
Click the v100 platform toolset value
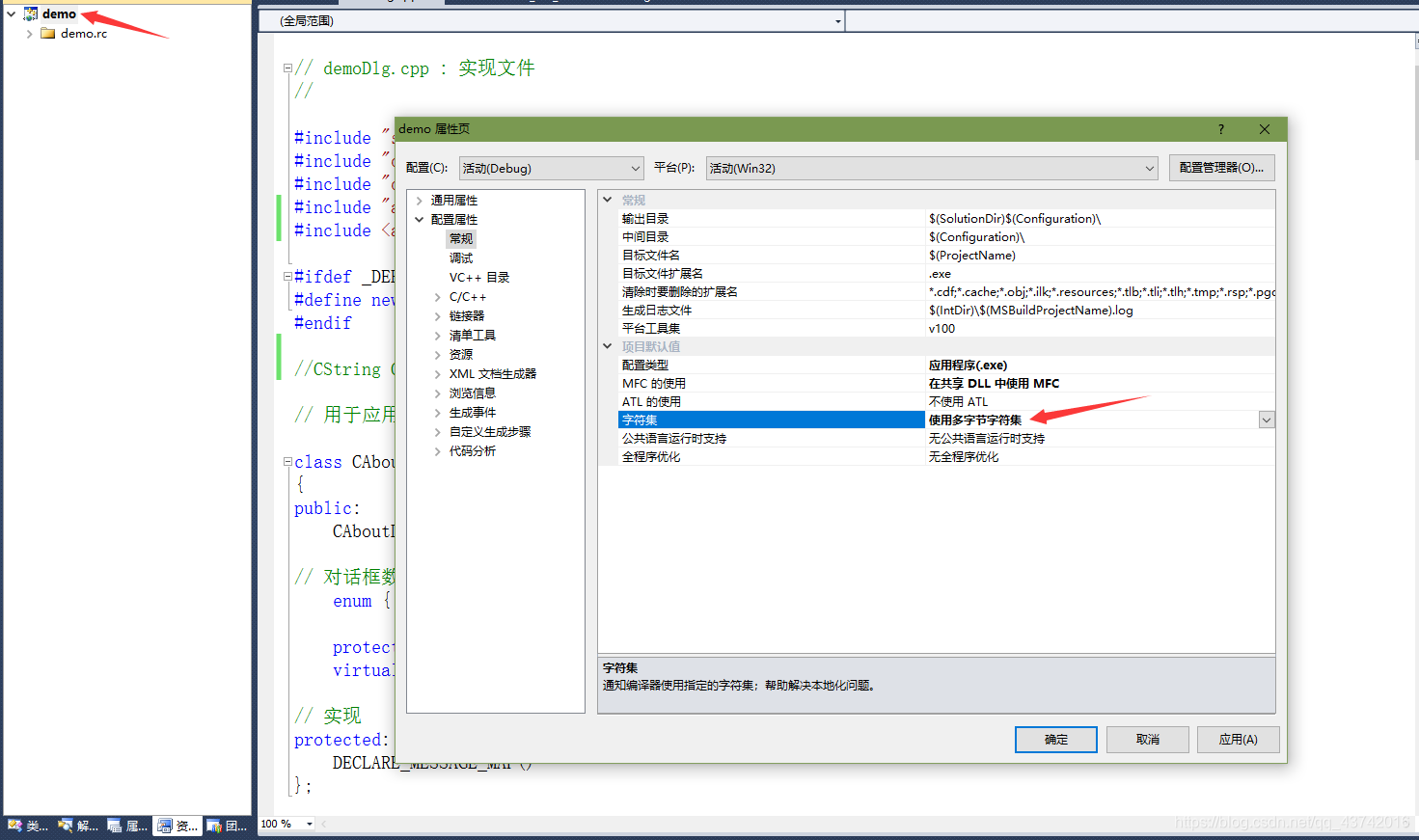[x=941, y=329]
